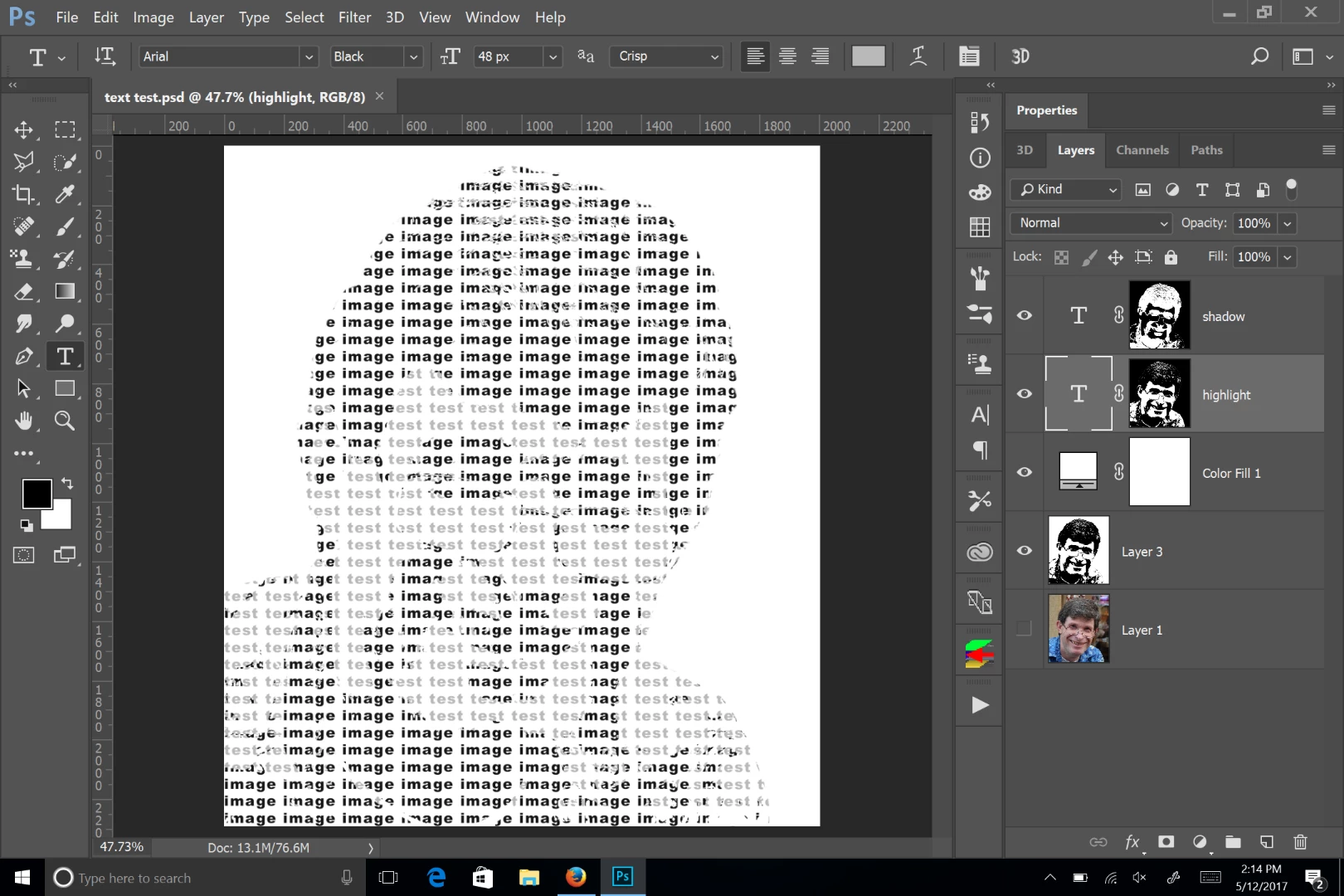1344x896 pixels.
Task: Click the Create warped text icon
Action: tap(918, 56)
